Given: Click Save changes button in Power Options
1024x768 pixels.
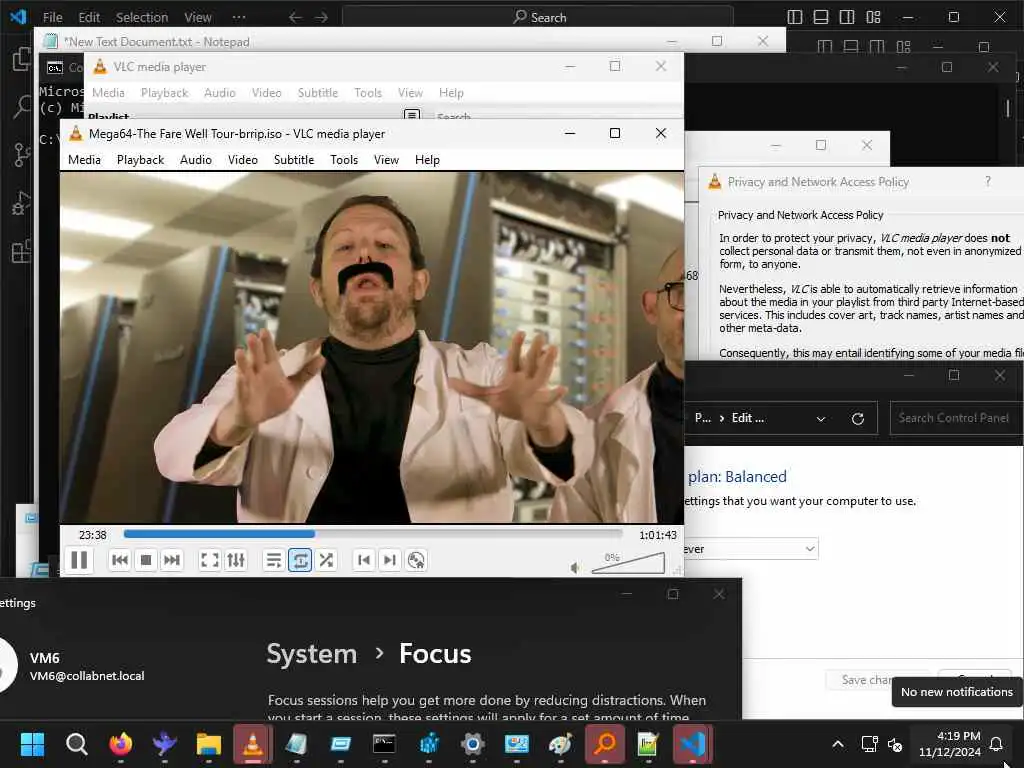Looking at the screenshot, I should click(x=867, y=680).
